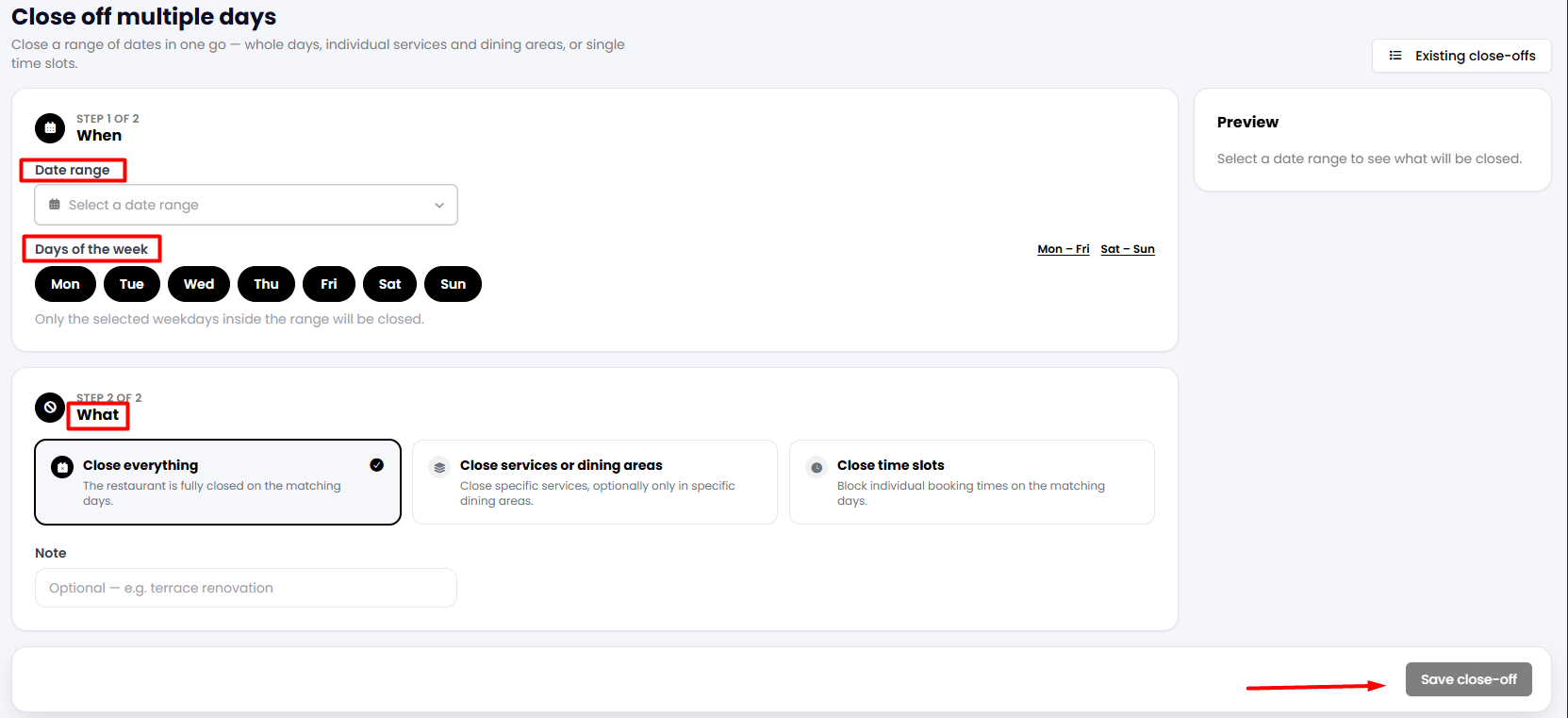This screenshot has height=718, width=1568.
Task: Open the Select a date range dropdown
Action: click(x=246, y=205)
